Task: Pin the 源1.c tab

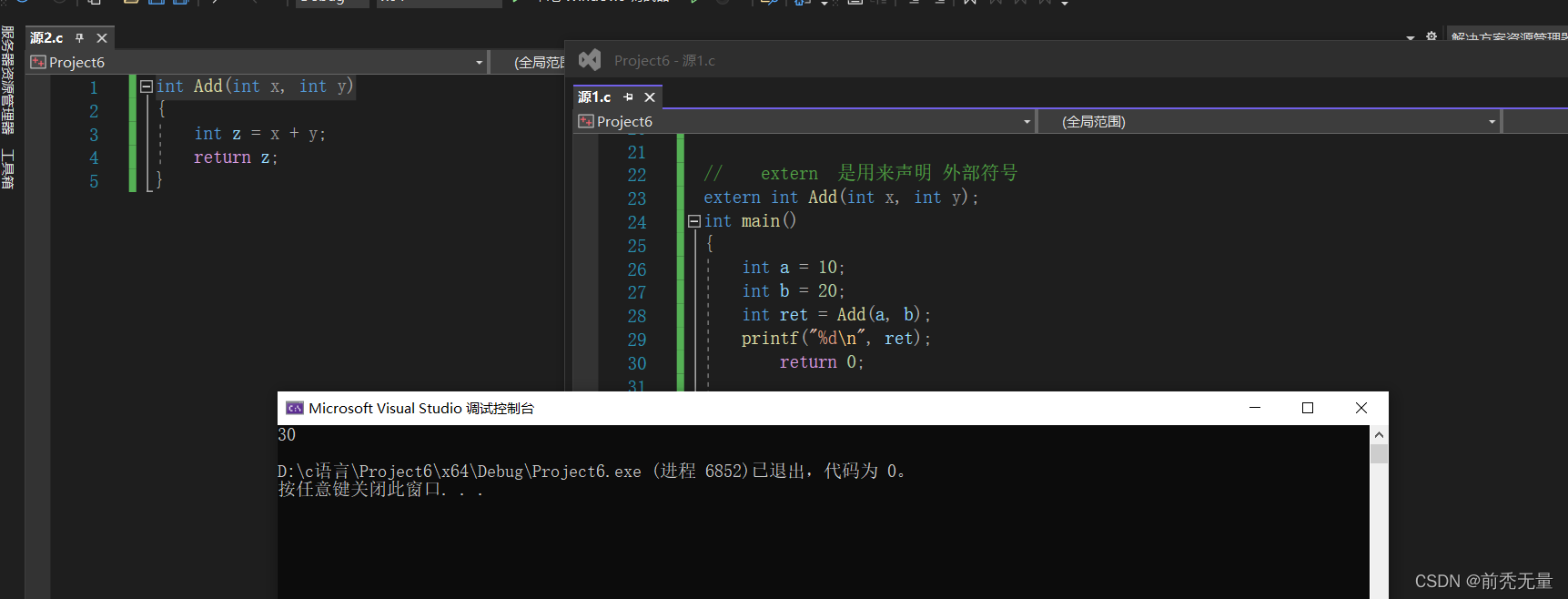Action: click(x=628, y=97)
